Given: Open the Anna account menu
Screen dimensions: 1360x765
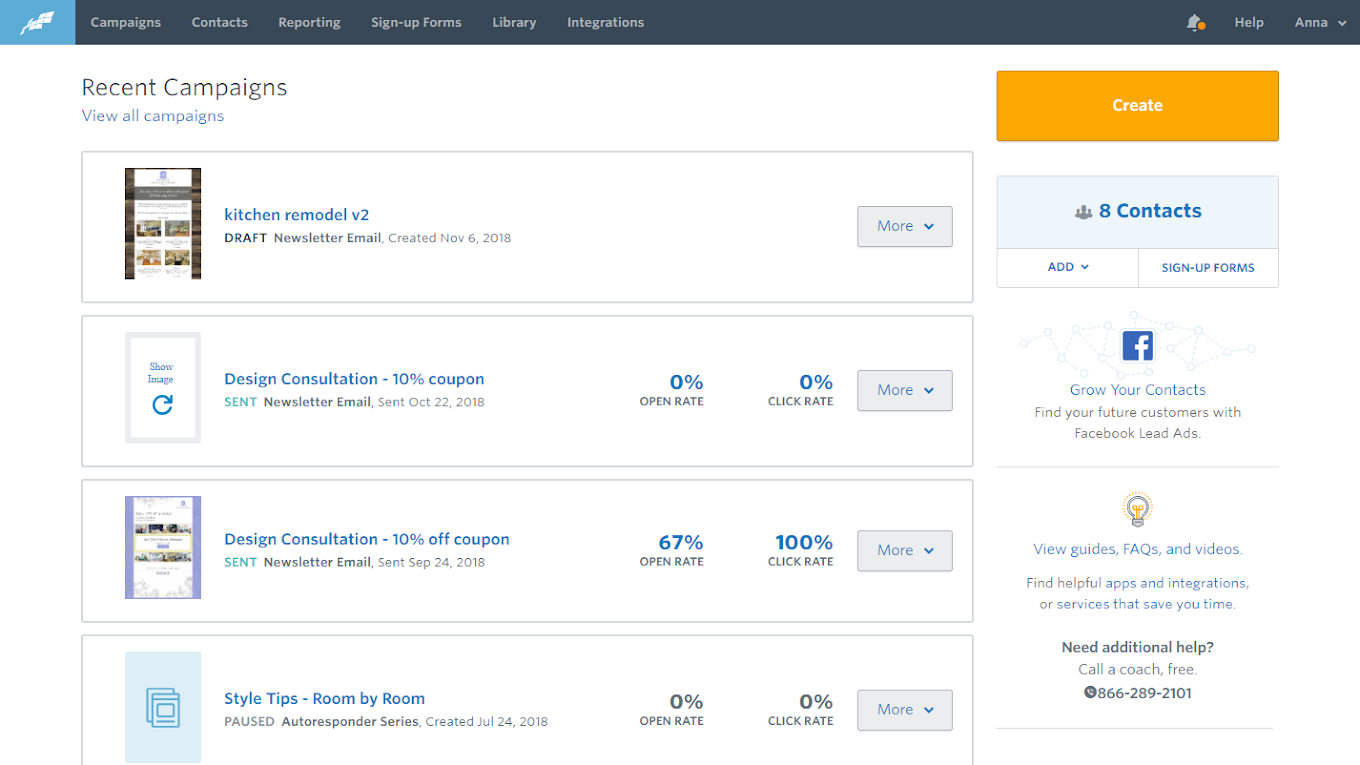Looking at the screenshot, I should tap(1320, 22).
